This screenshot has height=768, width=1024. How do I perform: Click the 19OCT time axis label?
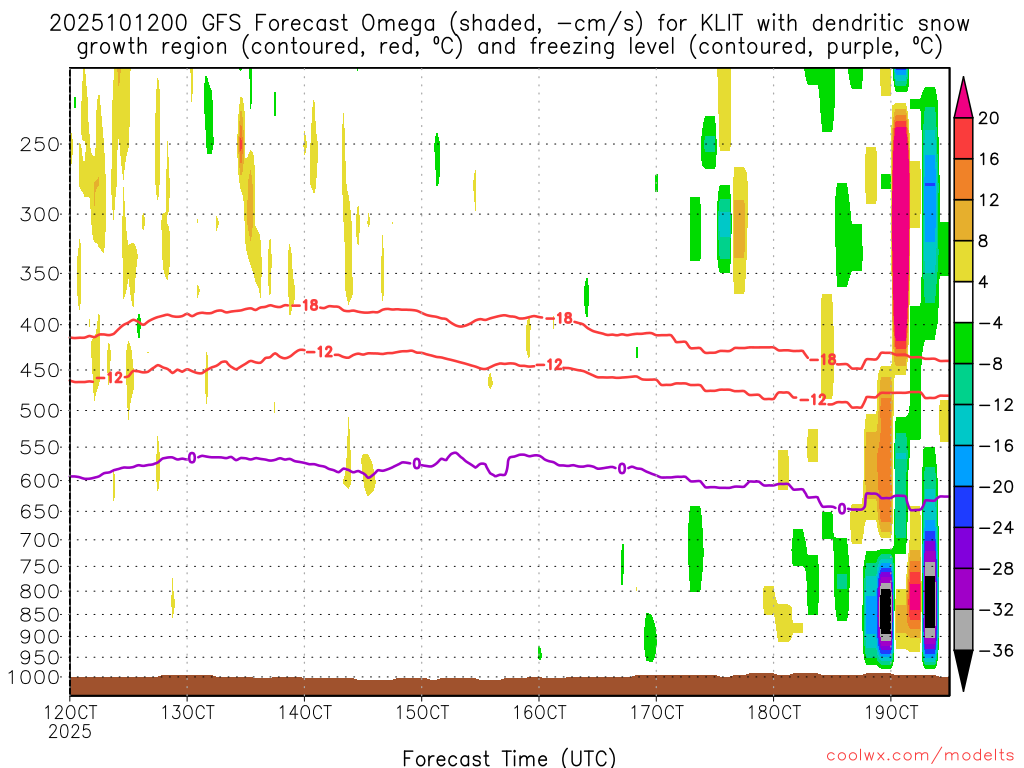click(x=891, y=712)
